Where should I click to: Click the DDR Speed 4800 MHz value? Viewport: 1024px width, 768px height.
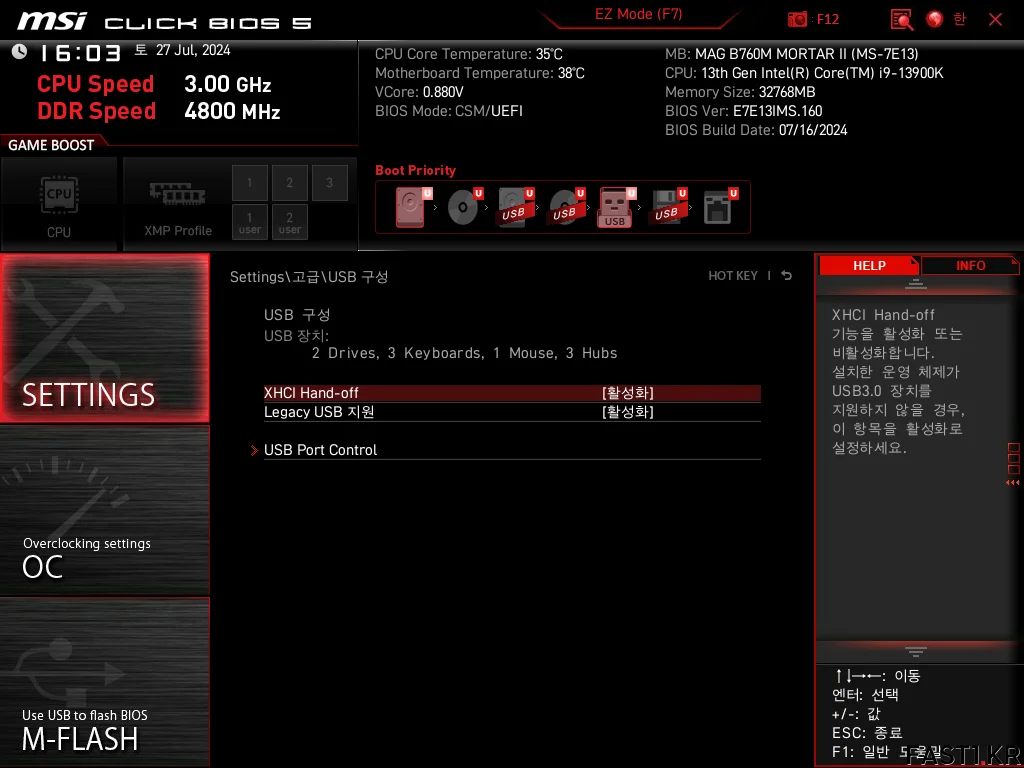(232, 111)
